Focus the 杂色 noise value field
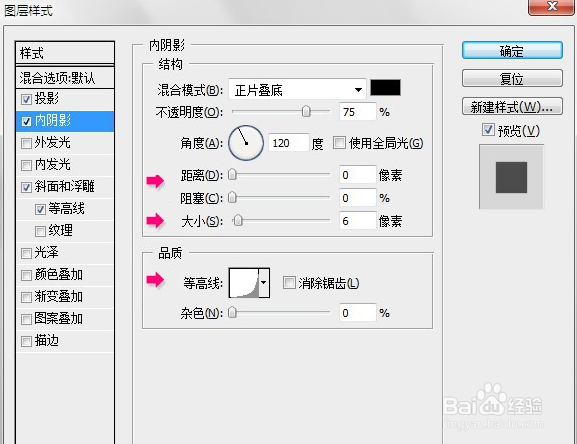Screen dimensions: 577x444 (358, 313)
